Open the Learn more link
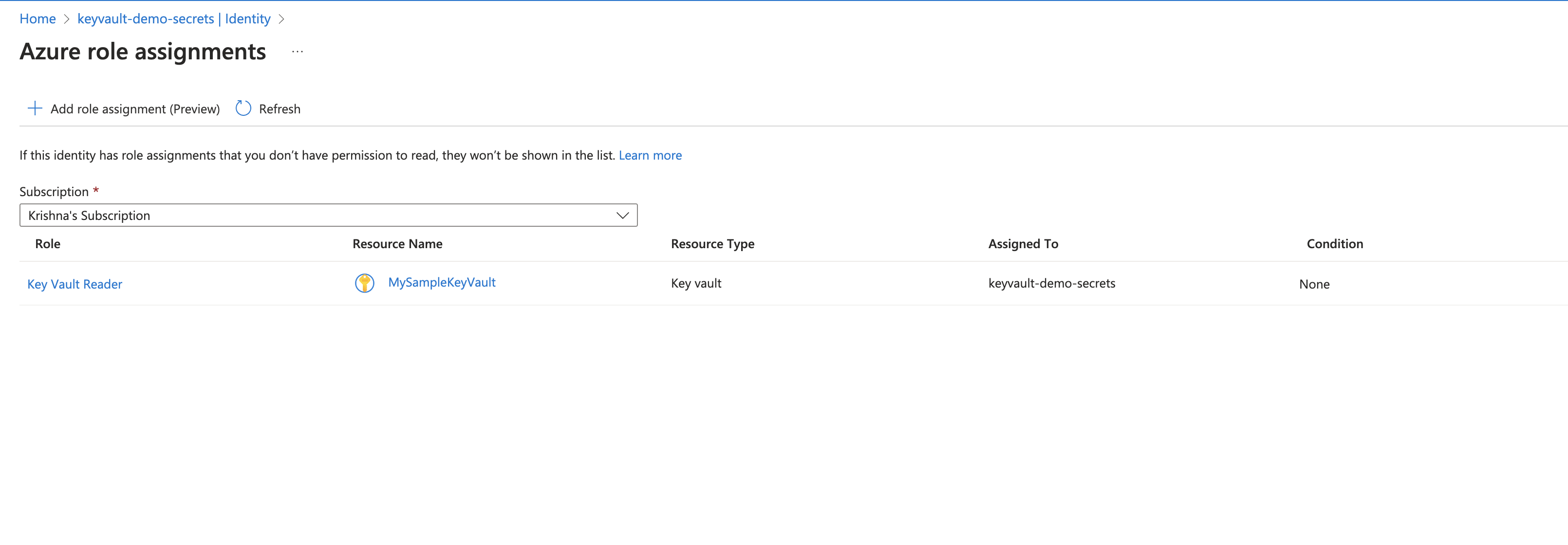The height and width of the screenshot is (545, 1568). click(x=650, y=155)
